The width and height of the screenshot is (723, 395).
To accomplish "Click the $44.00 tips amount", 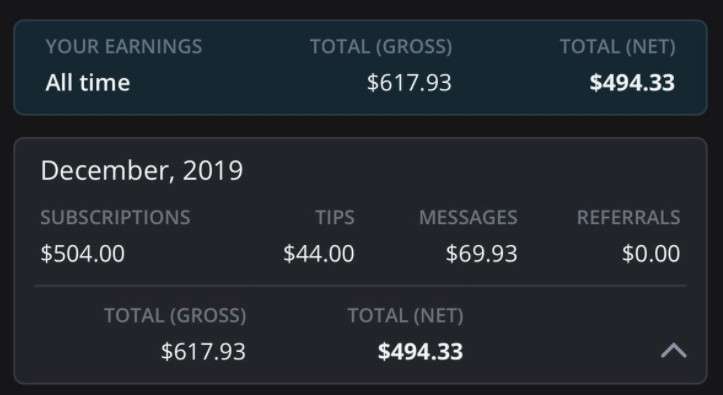I will click(319, 254).
